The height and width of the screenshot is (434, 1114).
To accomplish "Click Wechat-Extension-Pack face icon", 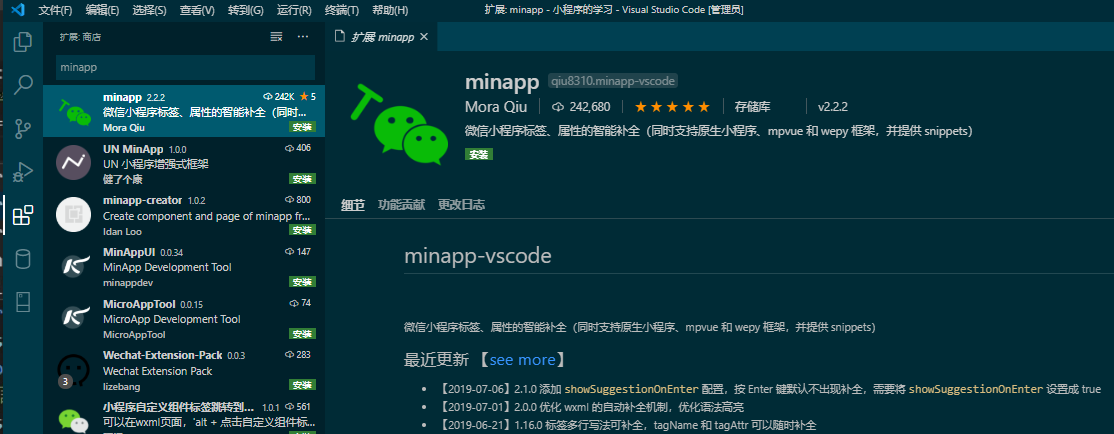I will [x=74, y=370].
